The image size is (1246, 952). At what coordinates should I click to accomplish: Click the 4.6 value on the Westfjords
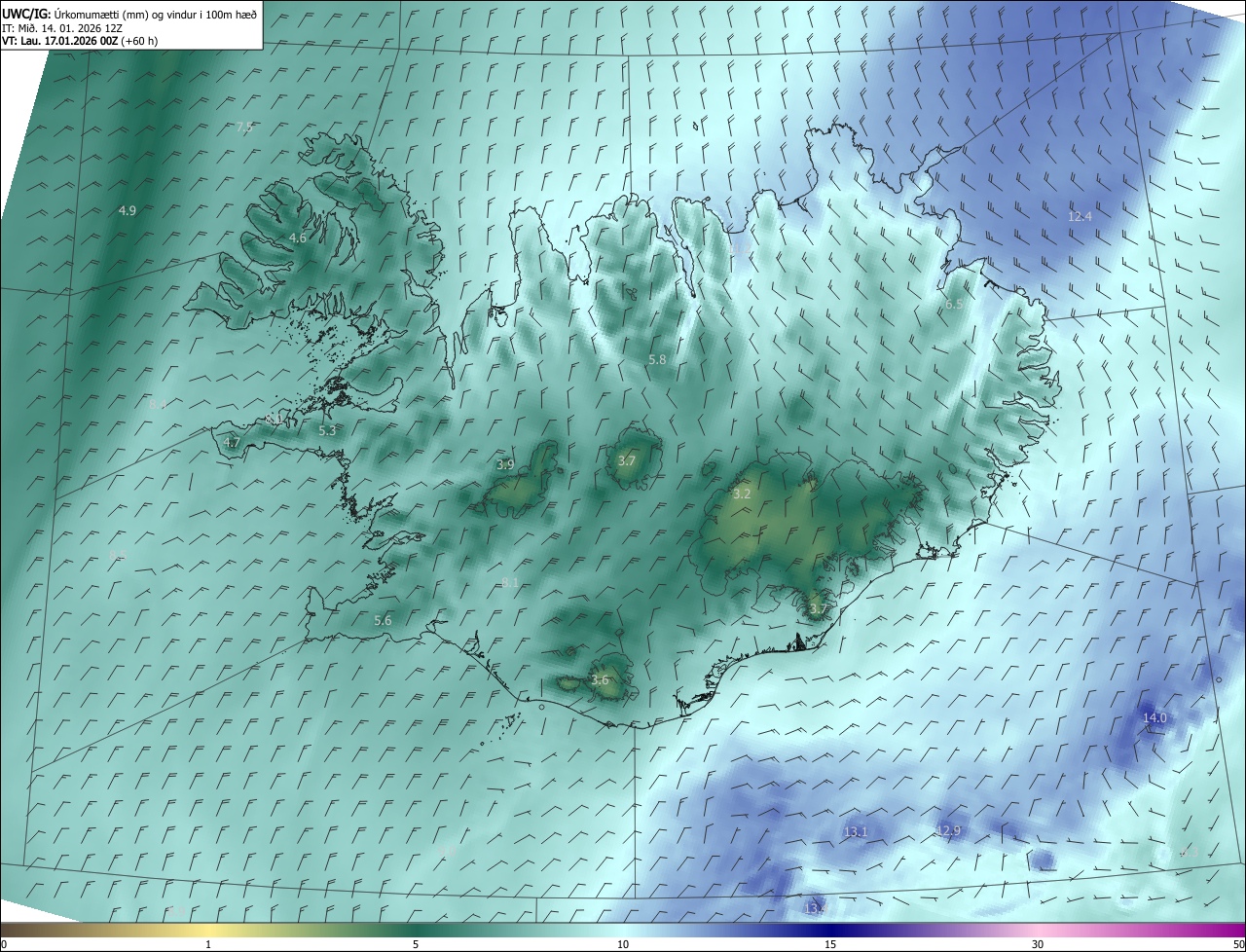pos(298,238)
